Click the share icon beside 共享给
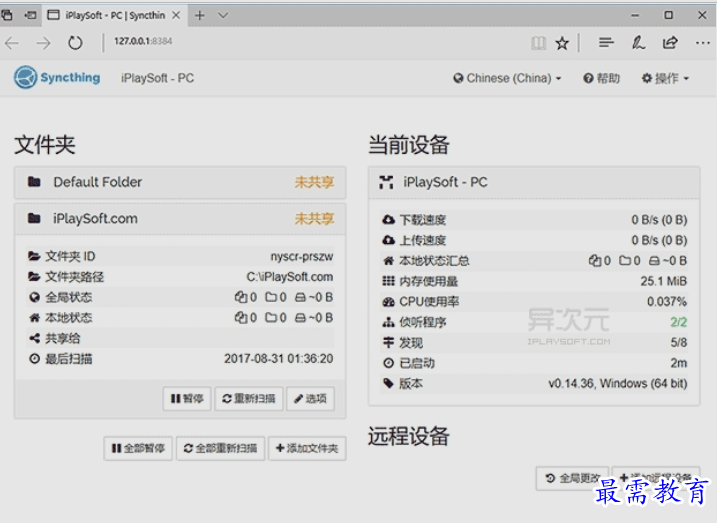 [x=34, y=338]
